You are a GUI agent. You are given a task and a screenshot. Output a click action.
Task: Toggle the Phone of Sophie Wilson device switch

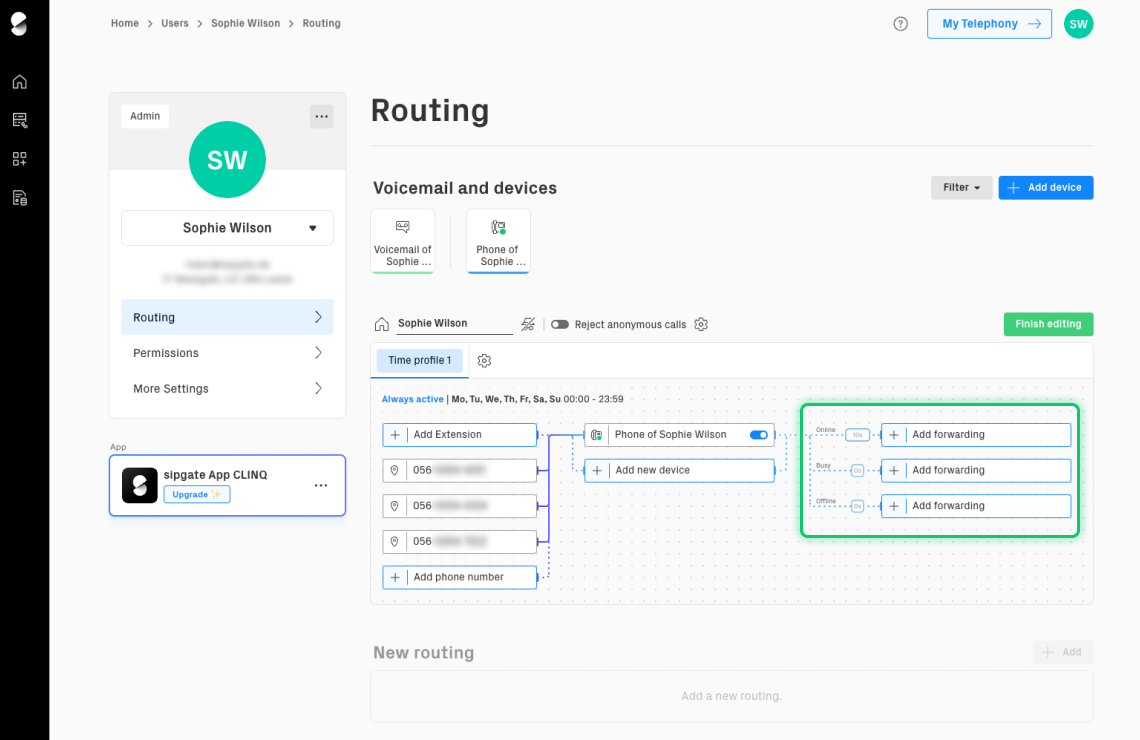[758, 435]
